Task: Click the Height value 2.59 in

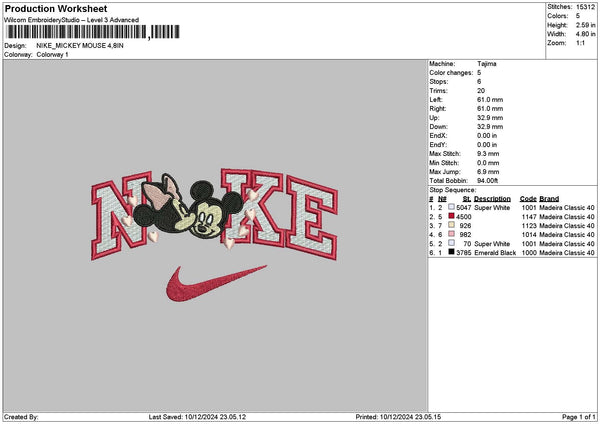Action: click(x=585, y=25)
